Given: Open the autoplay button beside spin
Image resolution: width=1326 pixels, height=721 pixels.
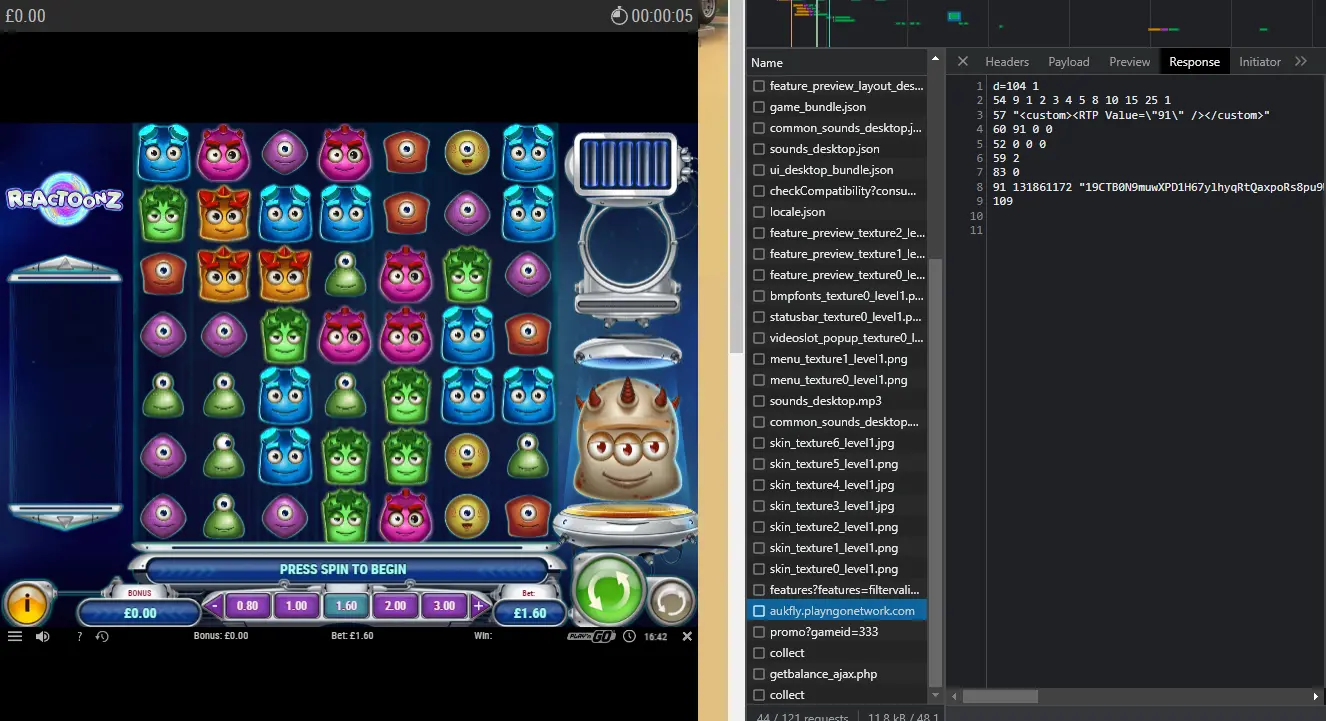Looking at the screenshot, I should (670, 602).
